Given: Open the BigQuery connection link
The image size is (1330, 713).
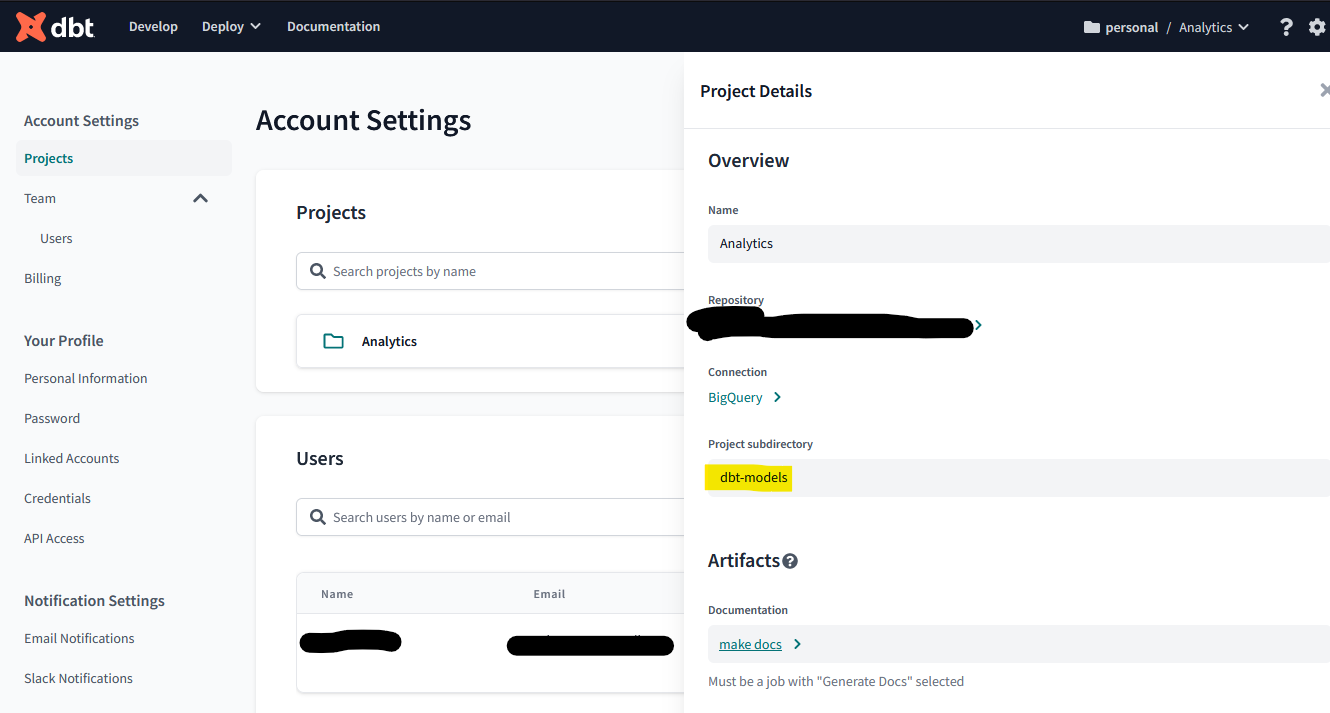Looking at the screenshot, I should (x=735, y=397).
